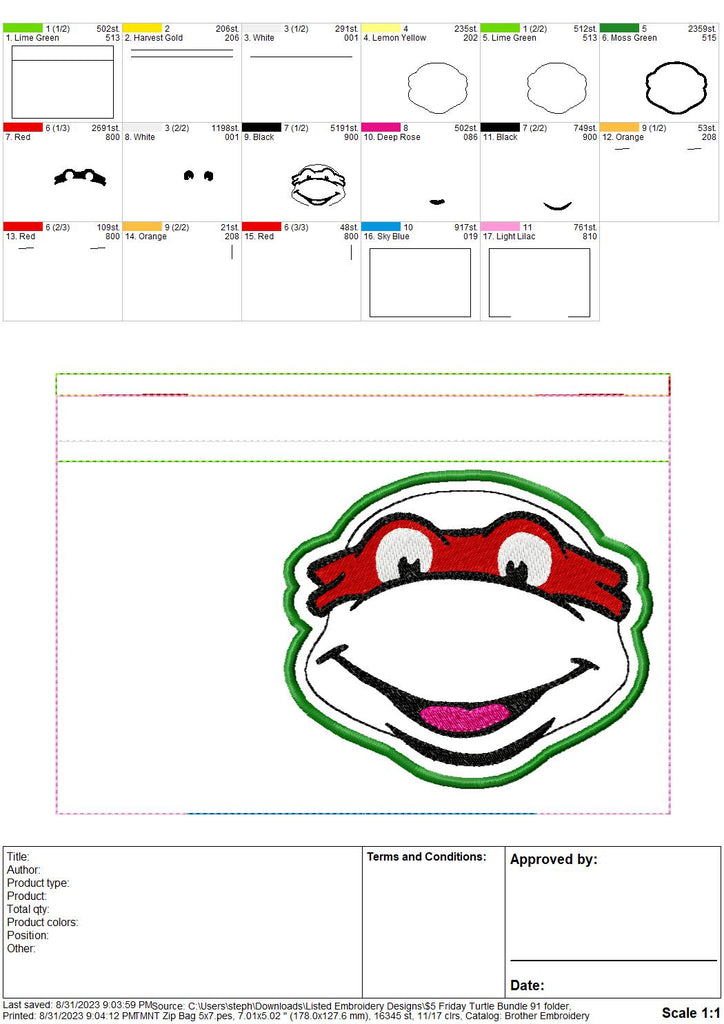Pick the Deep Rose color swatch
The width and height of the screenshot is (724, 1024).
(x=381, y=127)
